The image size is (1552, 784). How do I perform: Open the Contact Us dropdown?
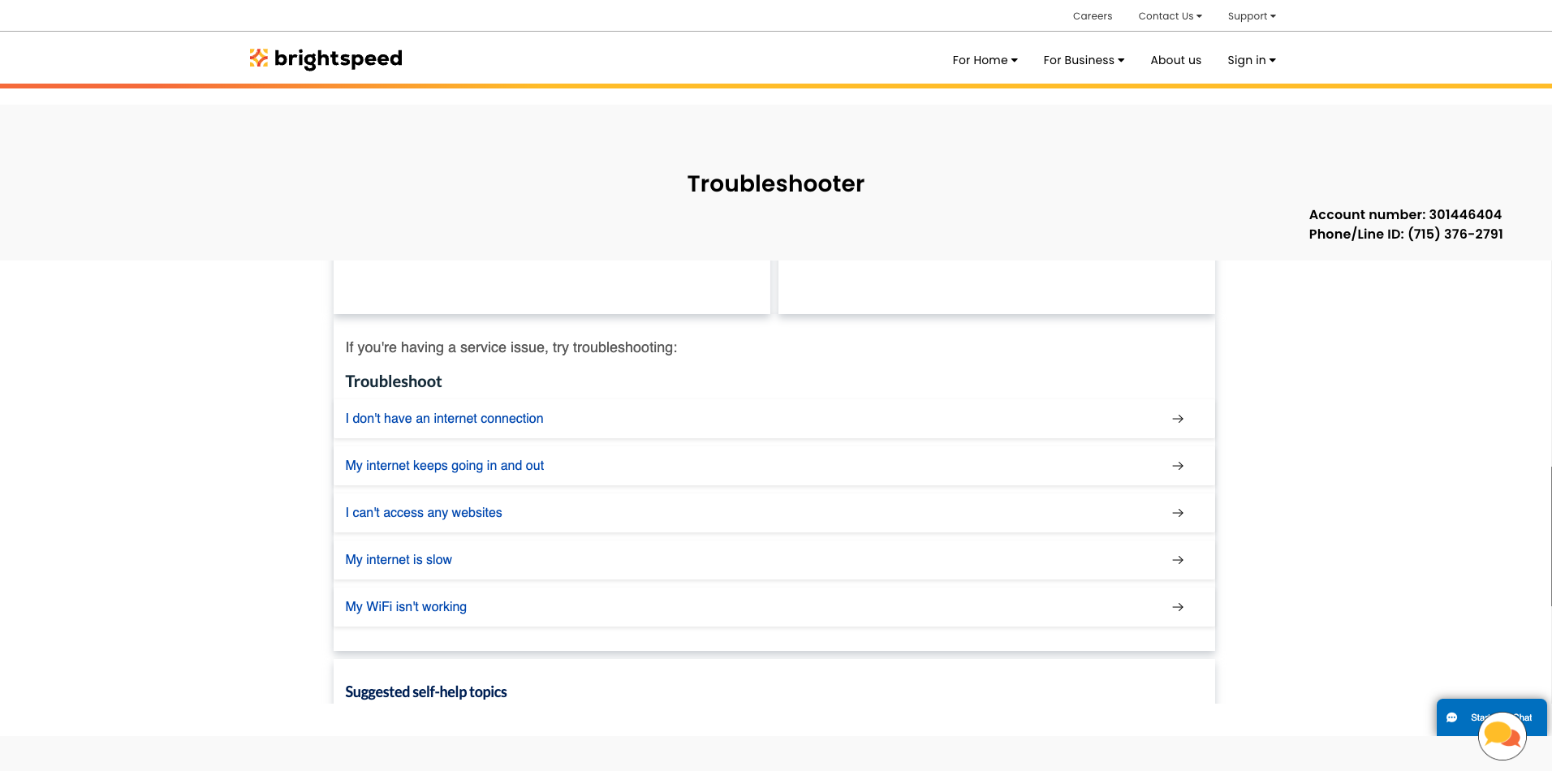[x=1170, y=16]
